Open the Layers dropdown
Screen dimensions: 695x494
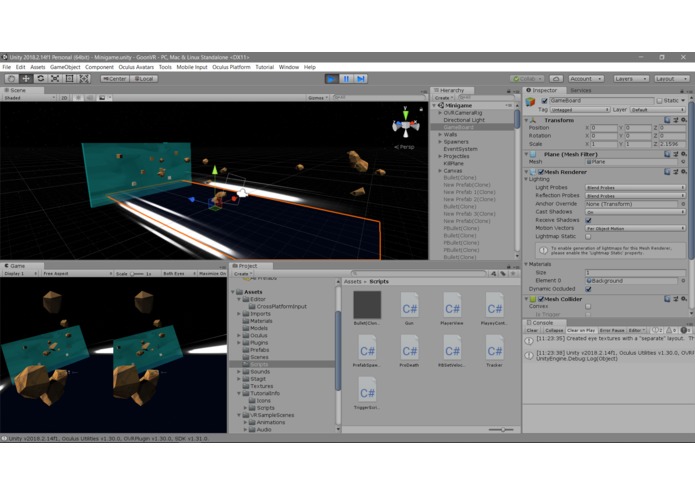point(631,79)
